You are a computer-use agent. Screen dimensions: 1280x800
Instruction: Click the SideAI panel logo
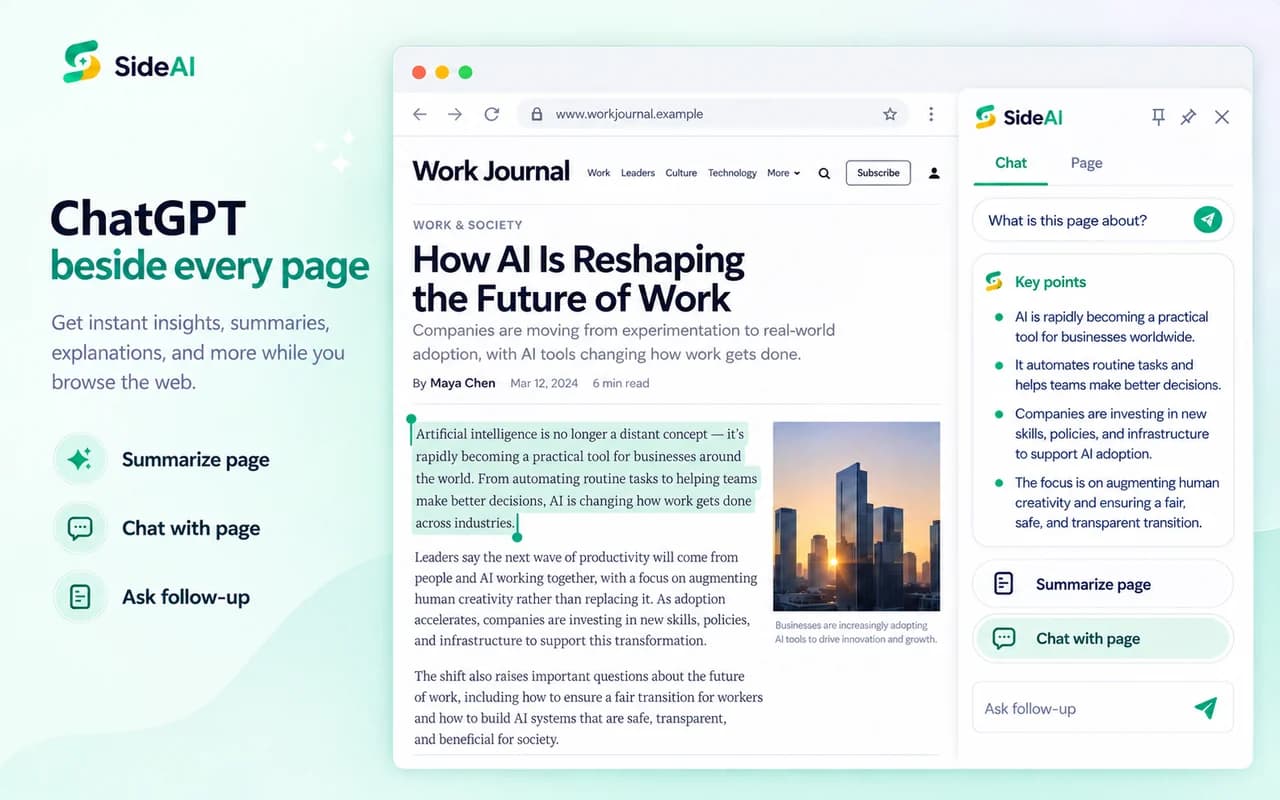[1019, 117]
